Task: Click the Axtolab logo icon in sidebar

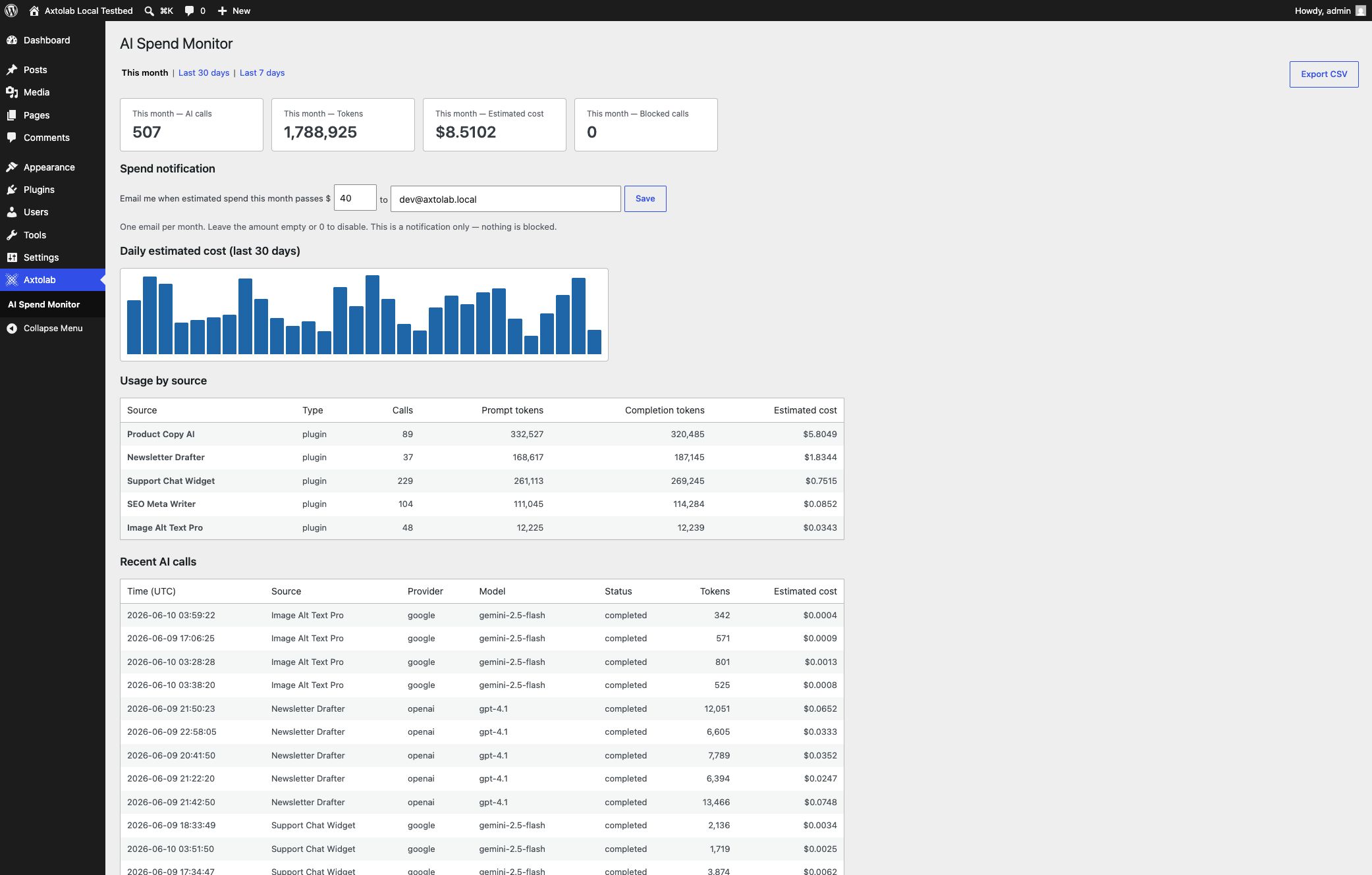Action: coord(12,280)
